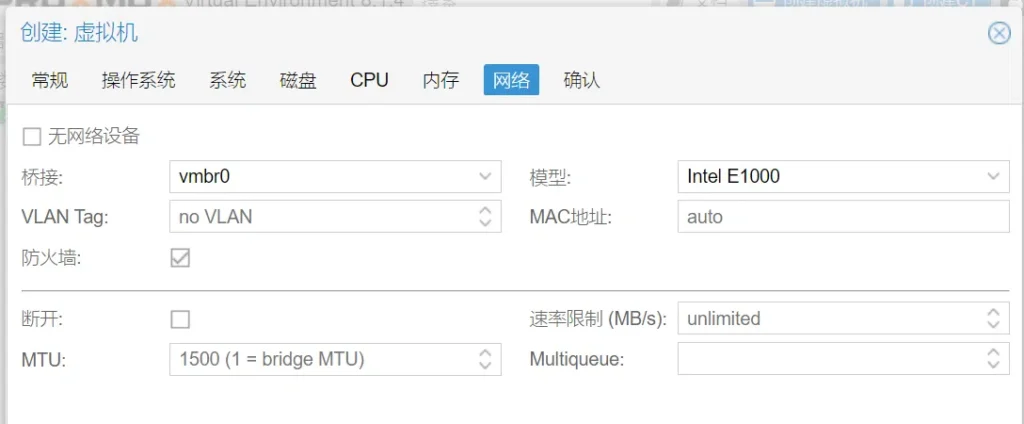Open the 操作系统 tab
The height and width of the screenshot is (424, 1024).
click(x=138, y=80)
